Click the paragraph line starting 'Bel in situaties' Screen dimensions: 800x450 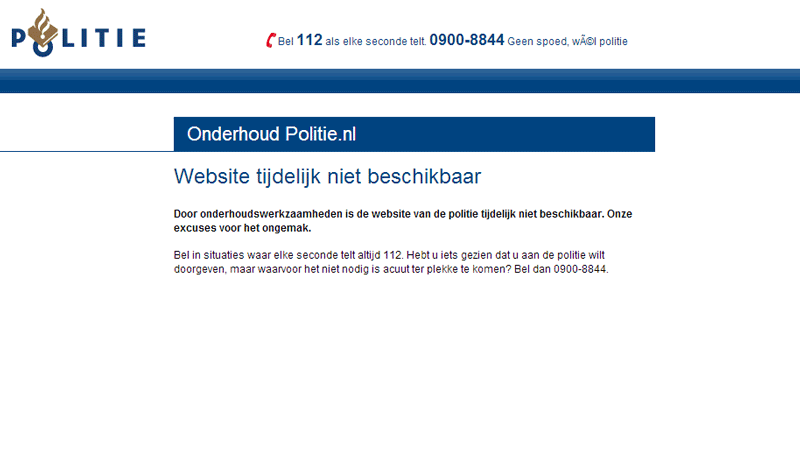click(x=389, y=255)
